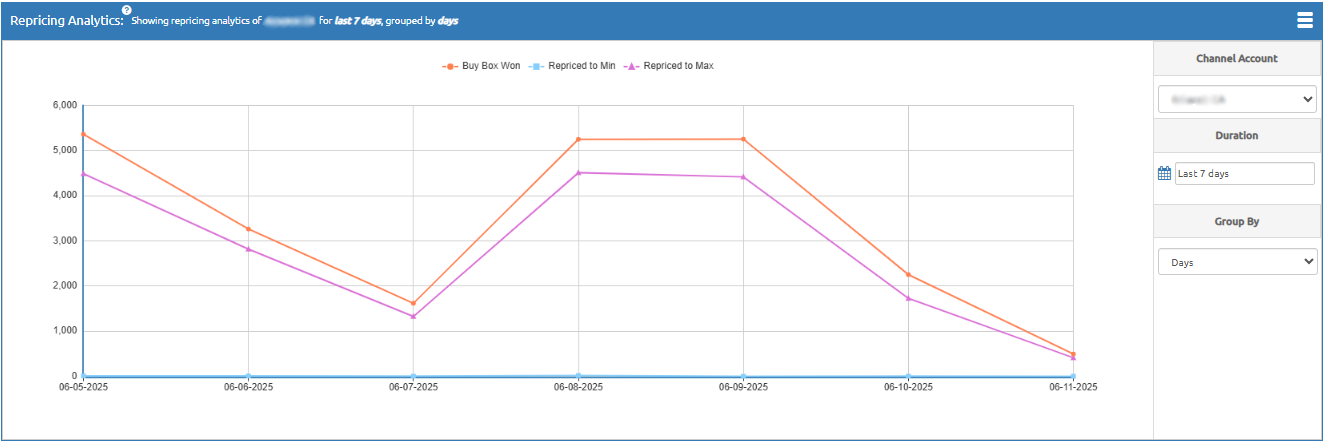Expand the Group By Days dropdown

tap(1237, 262)
